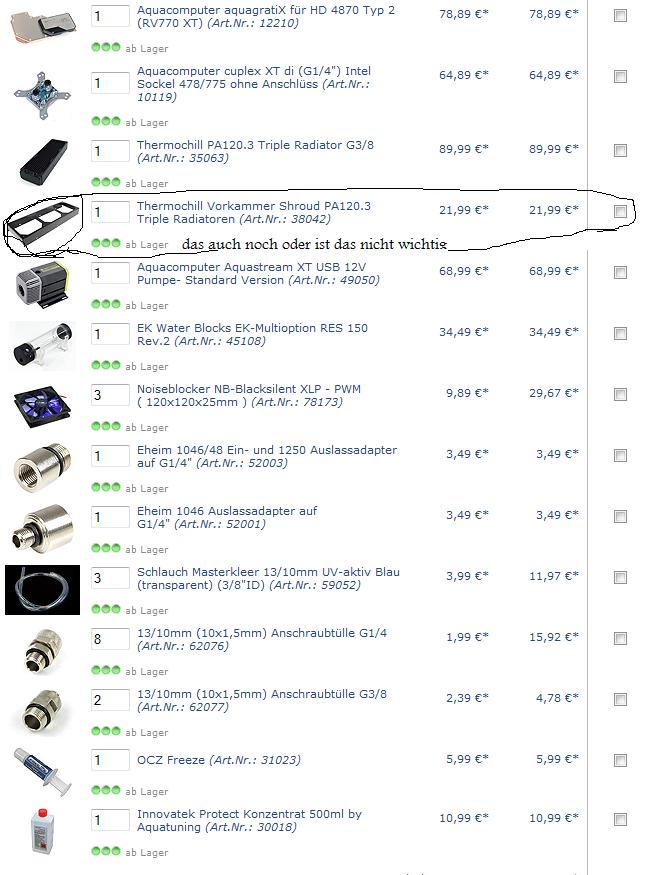Open the EK Multioption RES 150 reservoir image

click(x=43, y=346)
